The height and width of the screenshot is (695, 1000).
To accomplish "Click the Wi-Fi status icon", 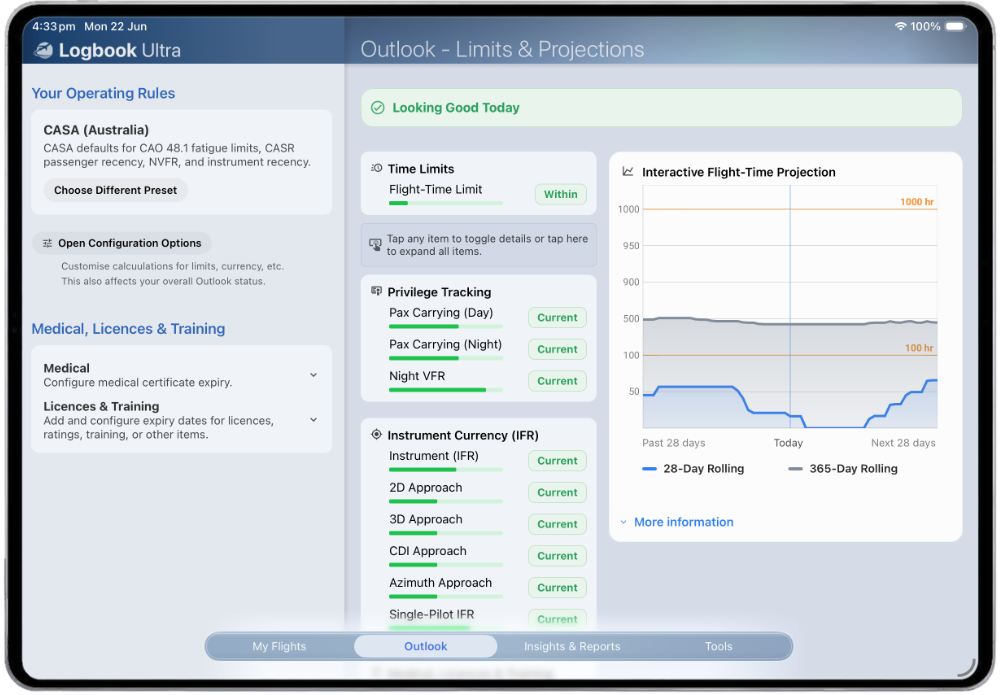I will [x=901, y=26].
